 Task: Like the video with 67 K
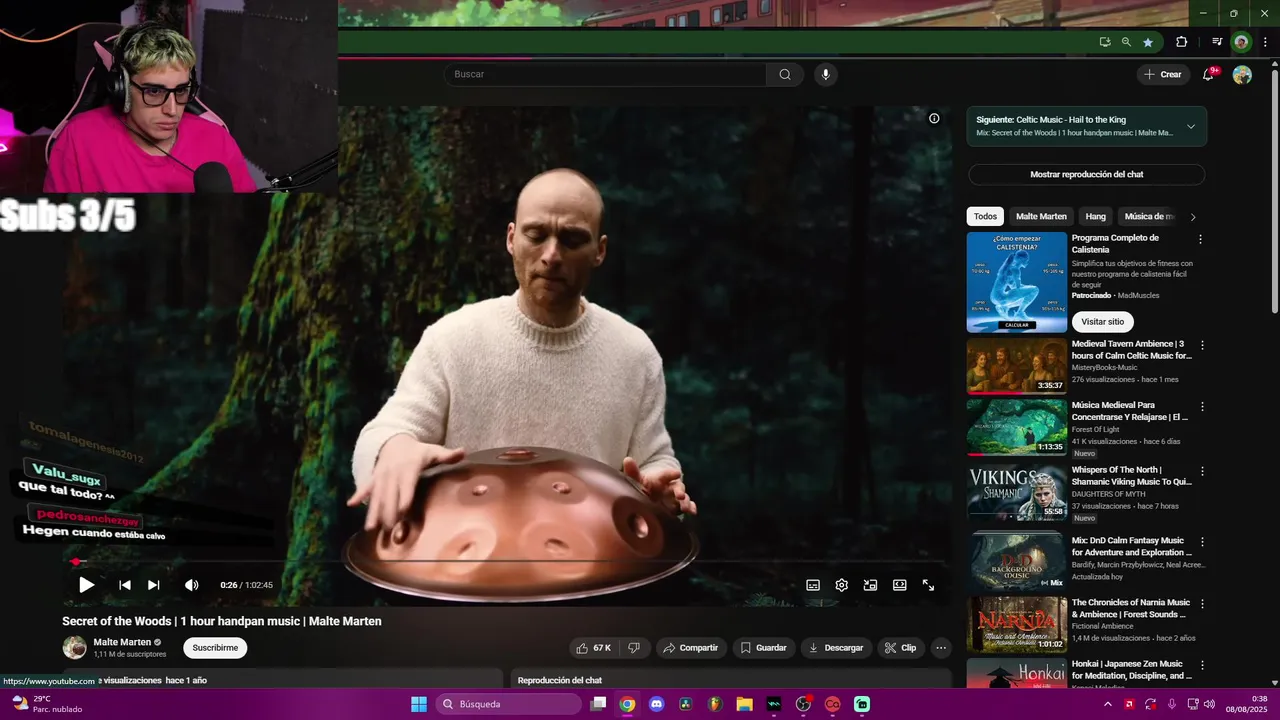[x=594, y=648]
